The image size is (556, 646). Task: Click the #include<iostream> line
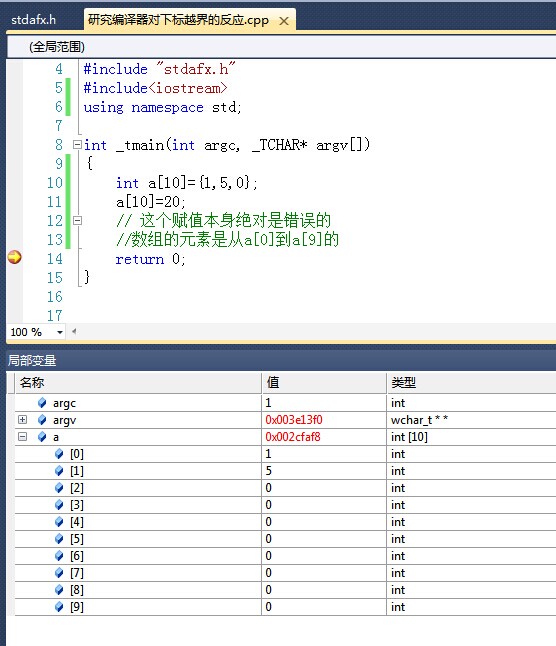155,88
